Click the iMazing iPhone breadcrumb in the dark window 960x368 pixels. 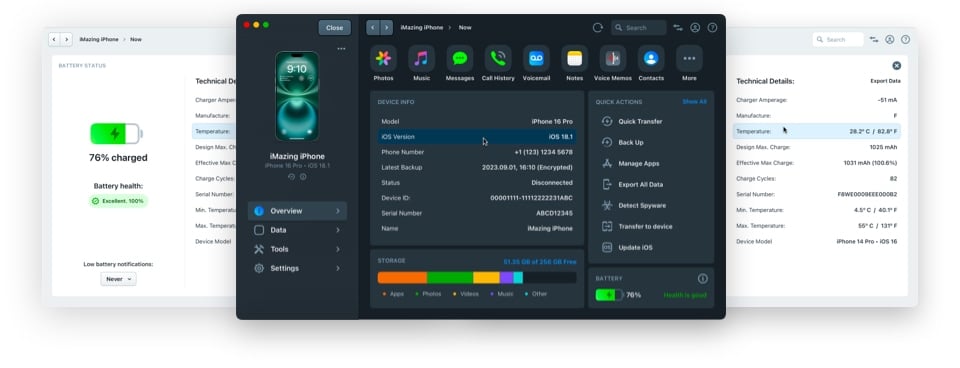421,28
